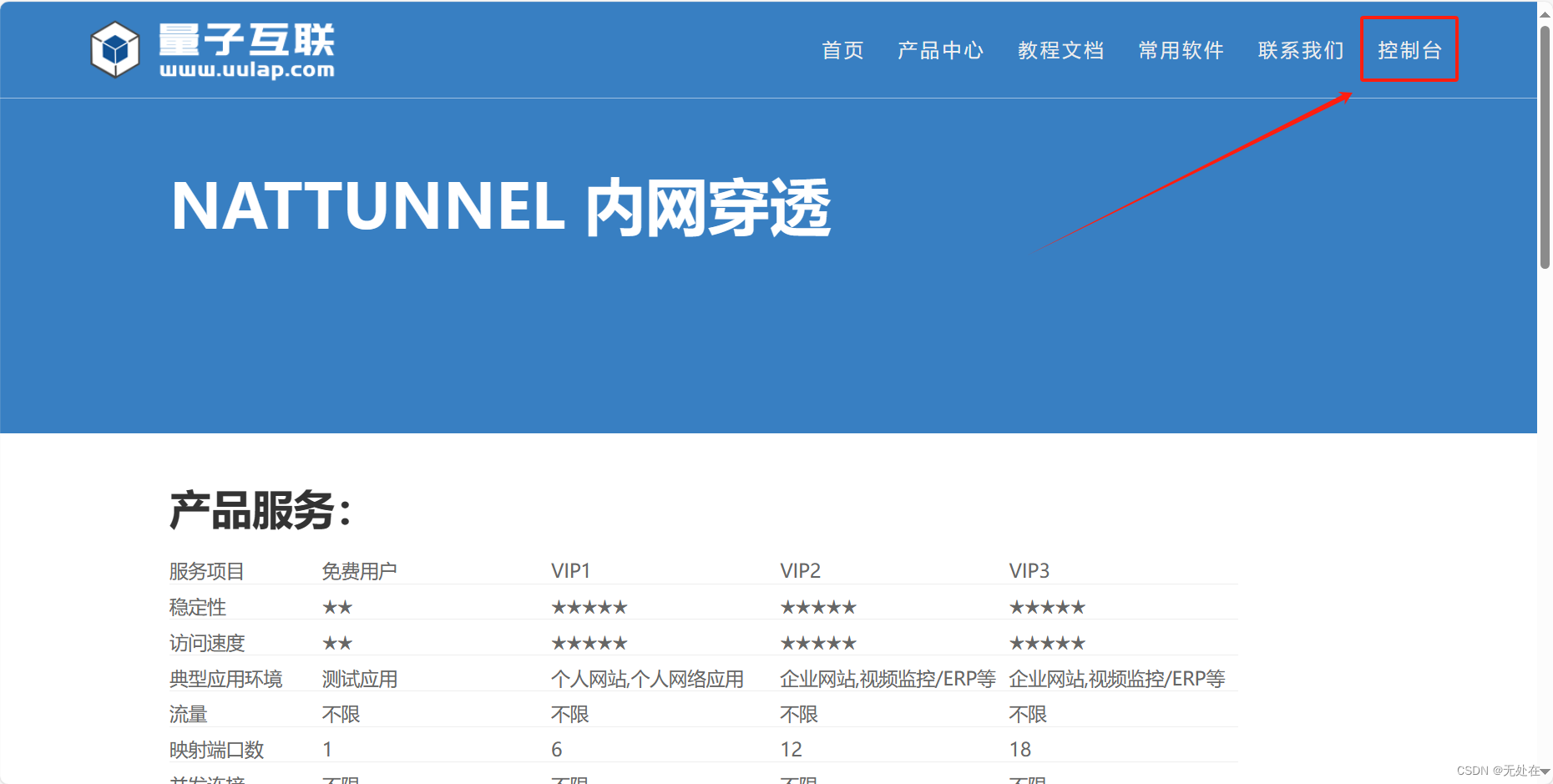Viewport: 1553px width, 784px height.
Task: Click the 个人网站,个人网络应用 cell
Action: (x=647, y=679)
